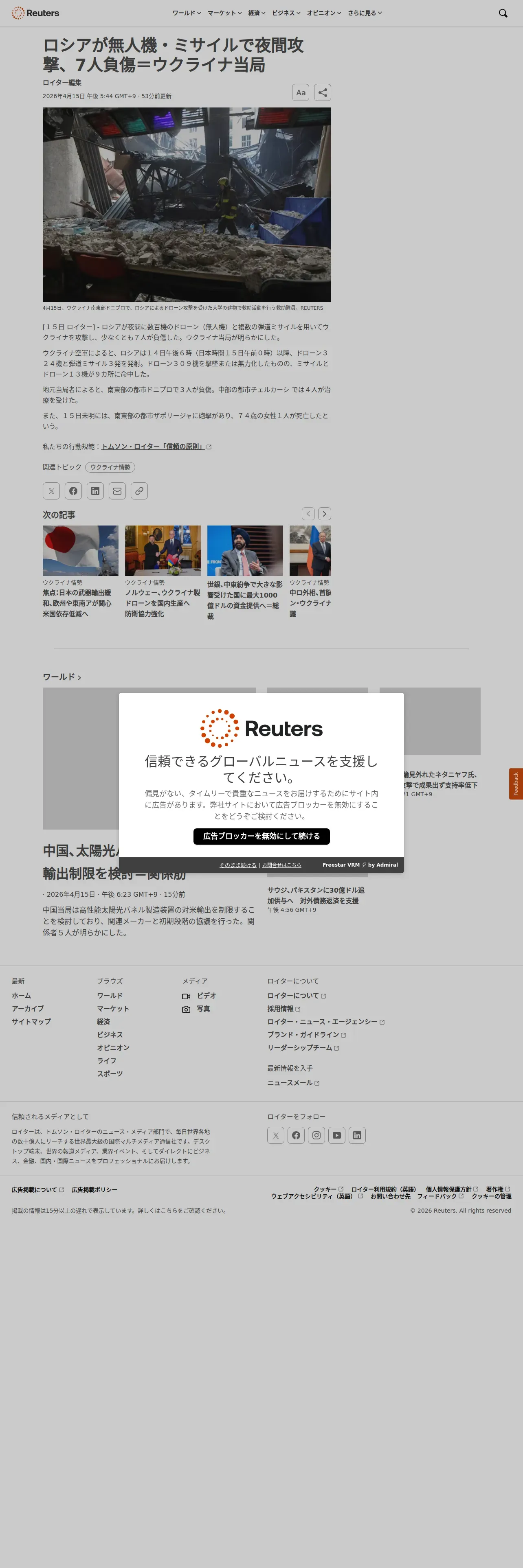523x1568 pixels.
Task: Open the main article photo of rescue worker
Action: 187,204
